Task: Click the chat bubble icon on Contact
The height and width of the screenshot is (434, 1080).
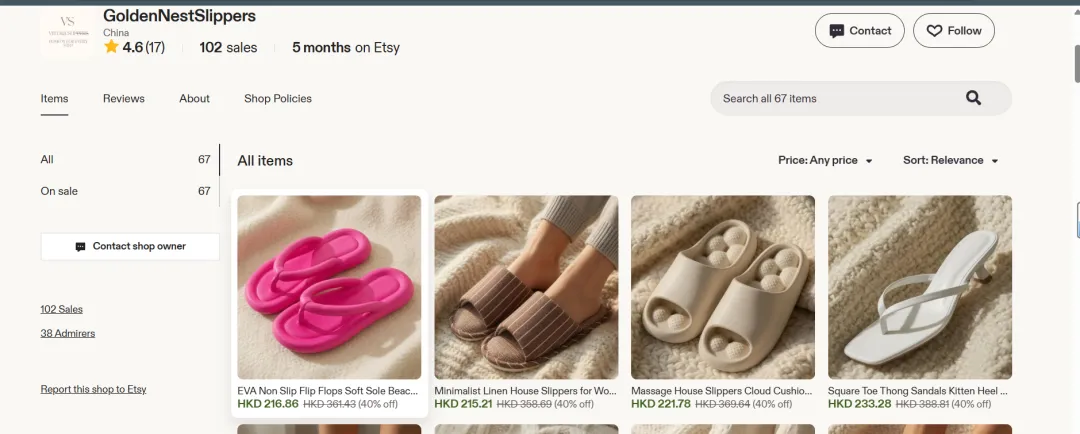Action: coord(837,31)
